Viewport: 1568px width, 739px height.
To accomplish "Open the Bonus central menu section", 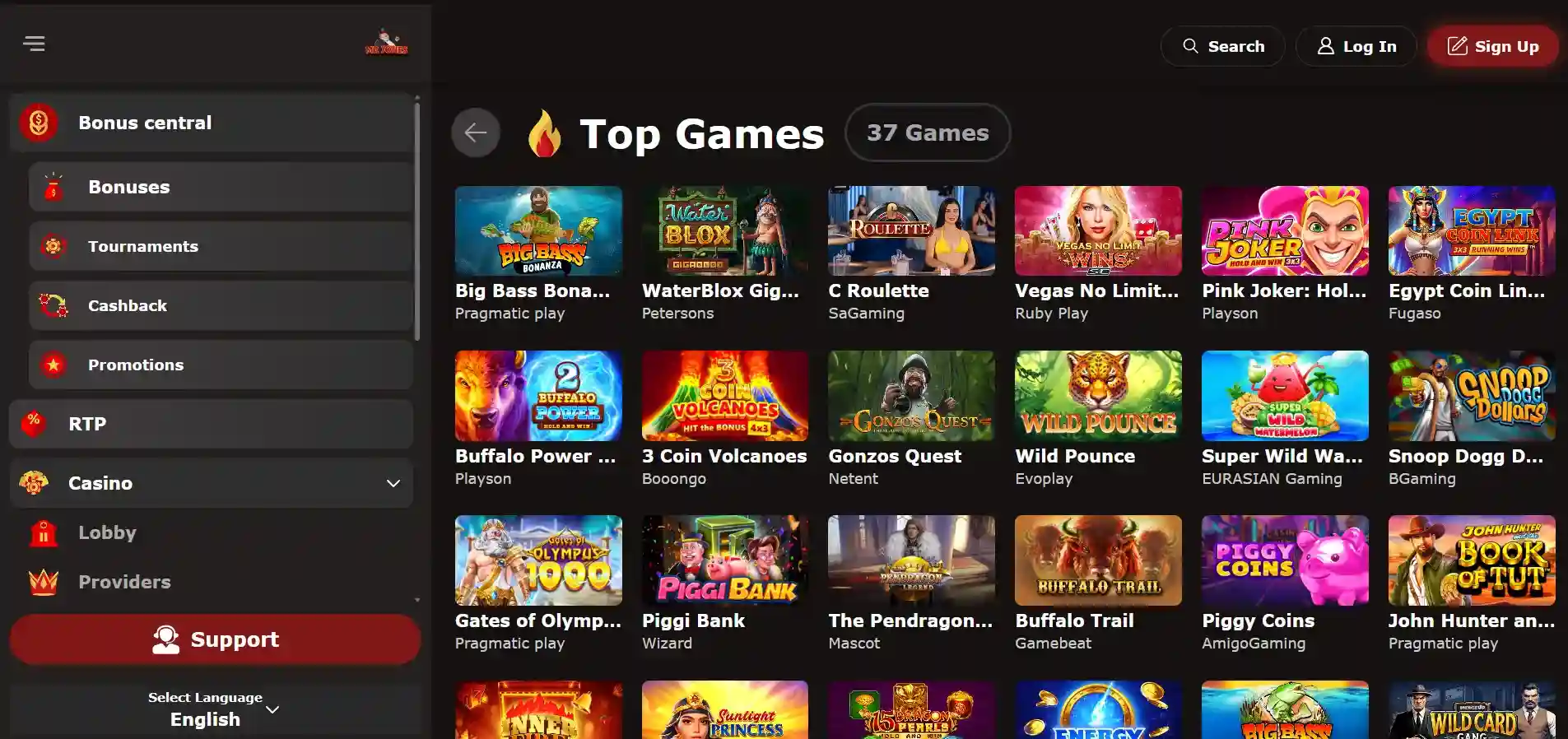I will (x=212, y=123).
